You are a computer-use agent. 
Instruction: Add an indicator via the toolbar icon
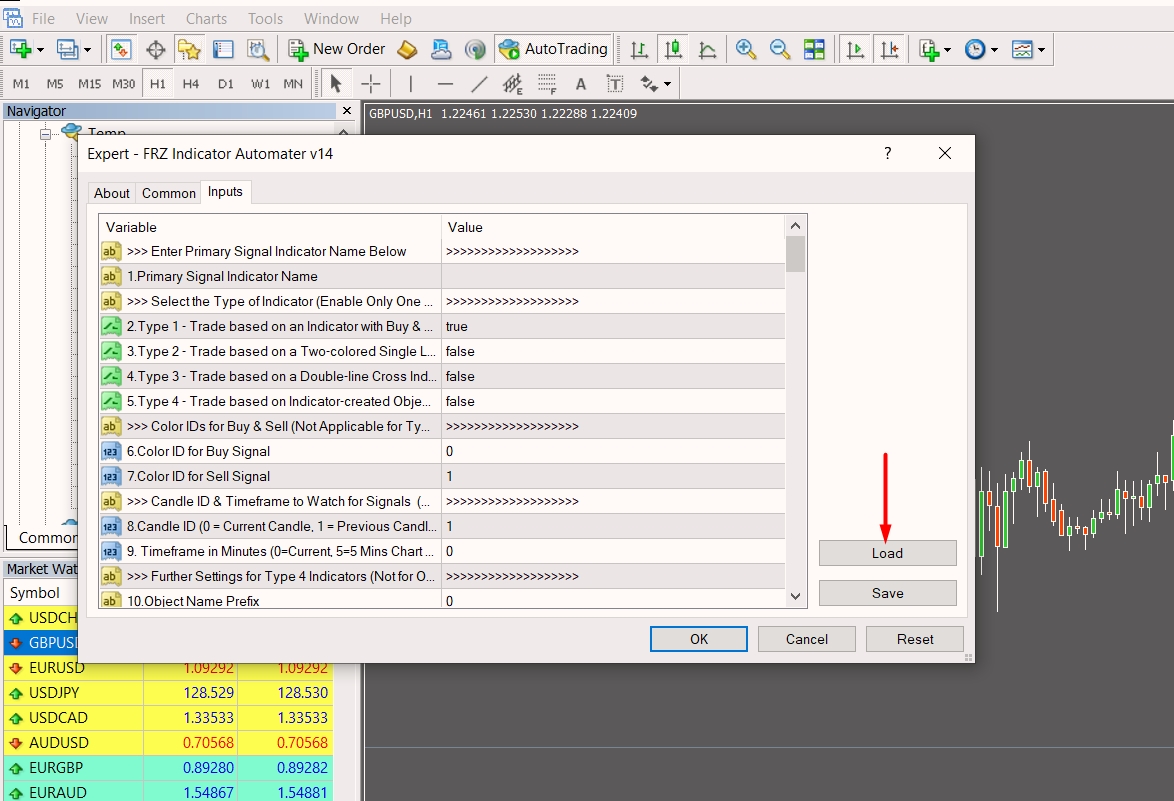click(929, 49)
